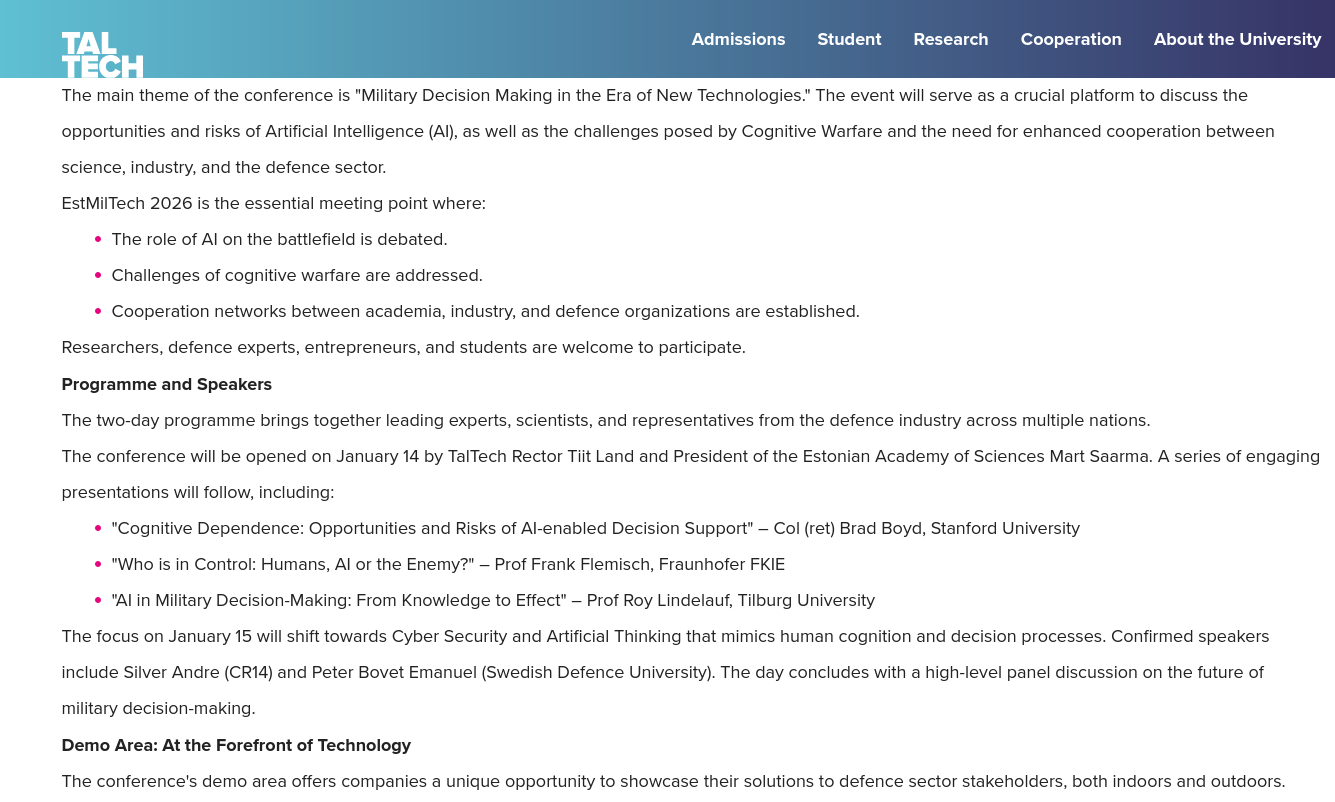
Task: Click the "The two-day programme brings together" sentence
Action: click(x=605, y=420)
